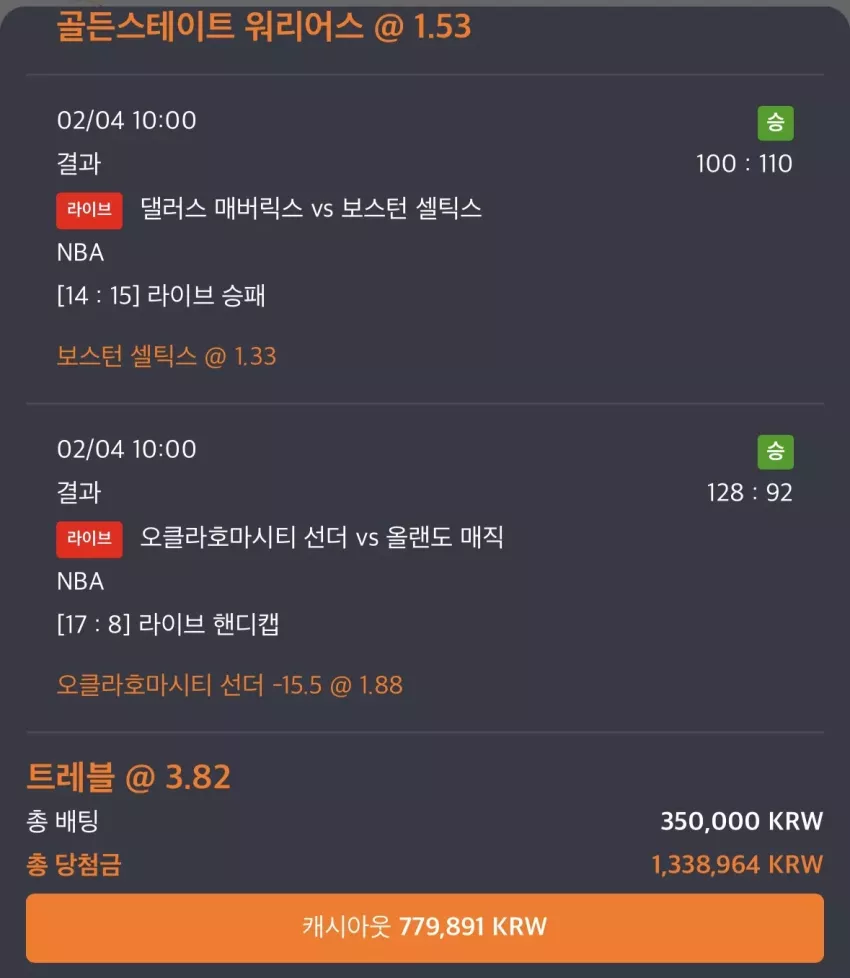Click the 100 : 110 result score
The width and height of the screenshot is (850, 978).
point(744,164)
